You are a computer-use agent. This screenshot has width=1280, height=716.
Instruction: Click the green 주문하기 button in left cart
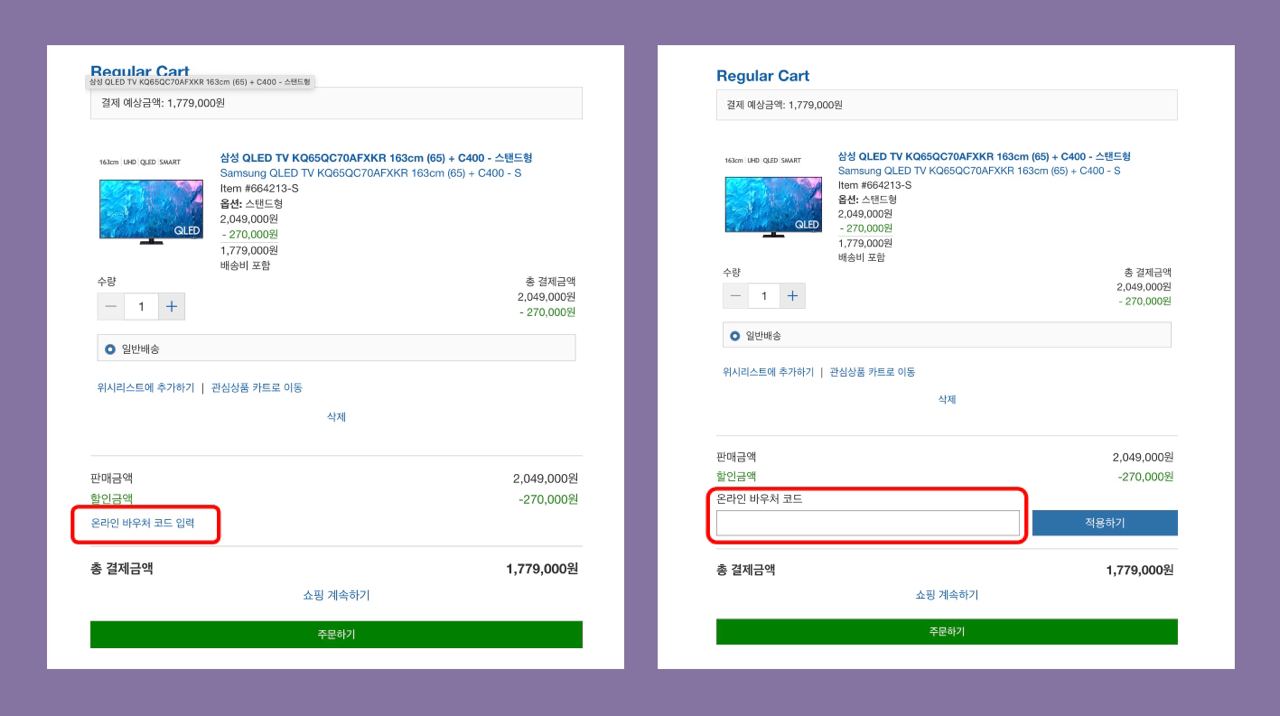tap(336, 634)
